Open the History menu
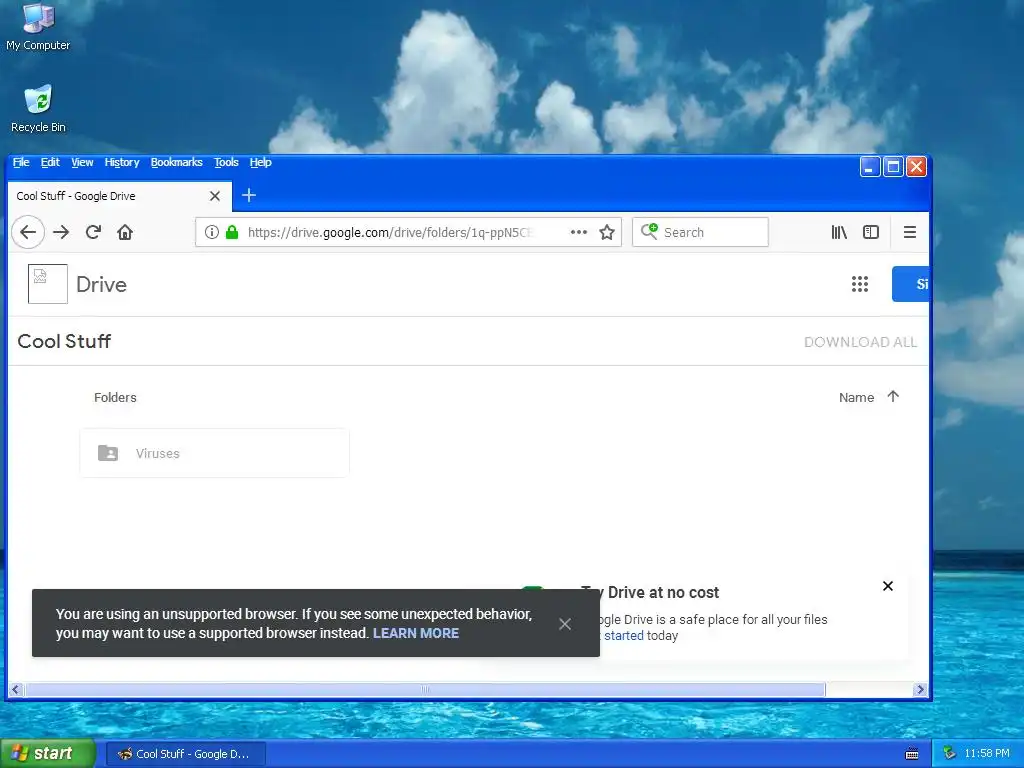The image size is (1024, 768). [122, 163]
